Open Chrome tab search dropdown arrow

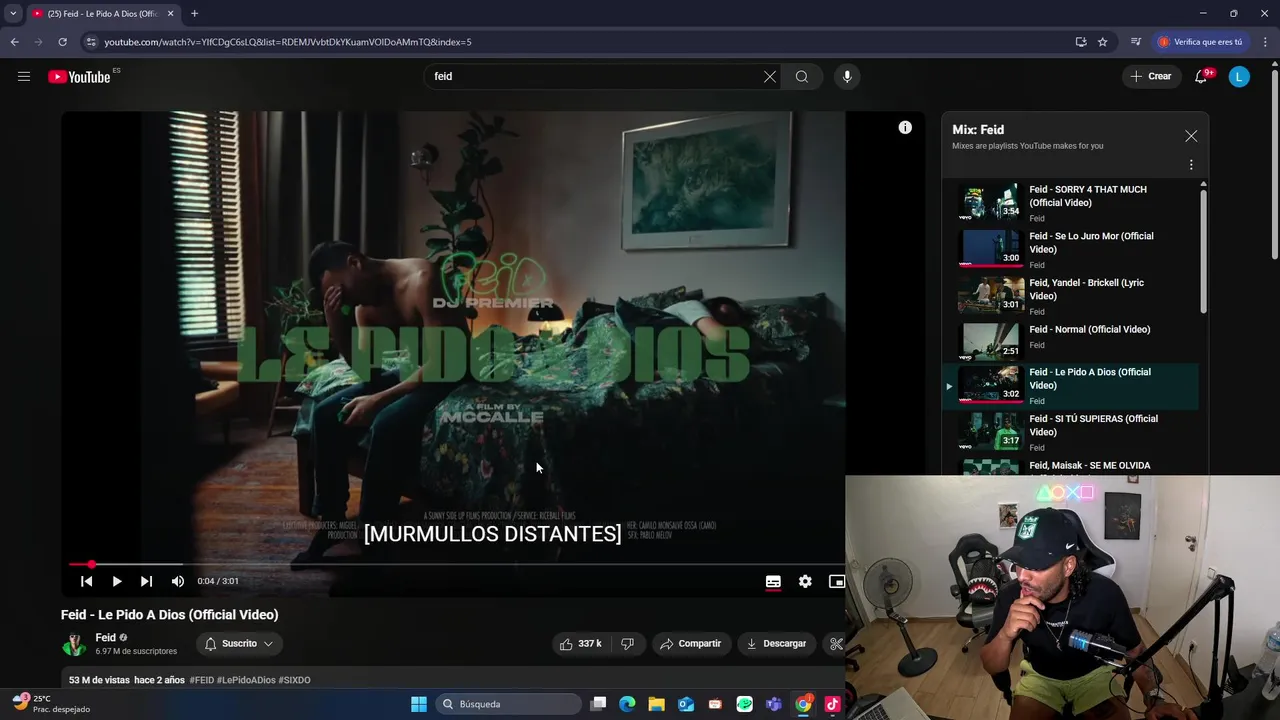click(x=13, y=13)
